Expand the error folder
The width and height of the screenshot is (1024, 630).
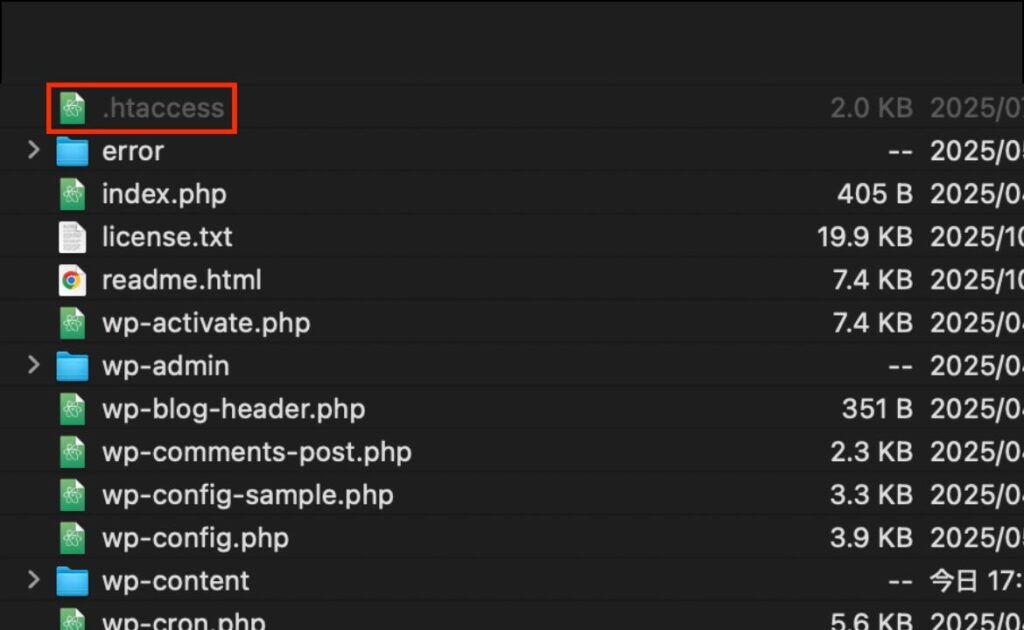34,151
